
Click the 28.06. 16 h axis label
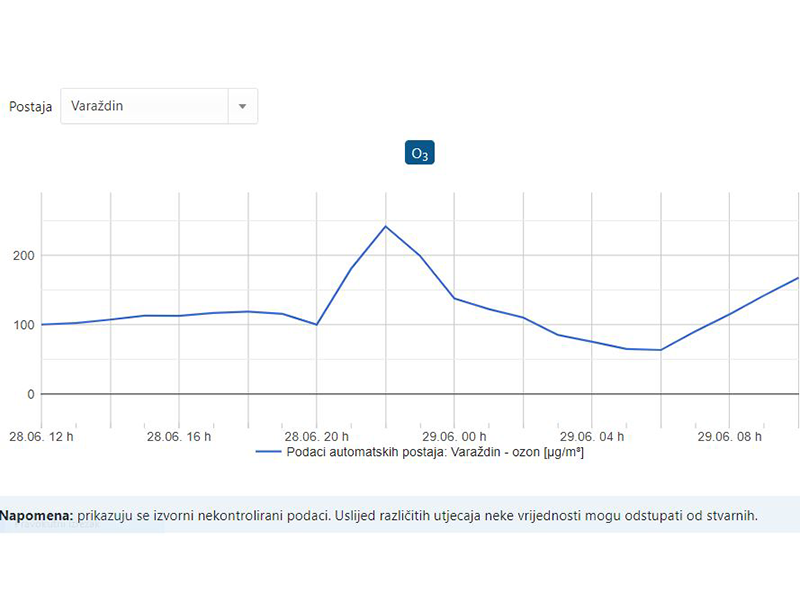[180, 437]
